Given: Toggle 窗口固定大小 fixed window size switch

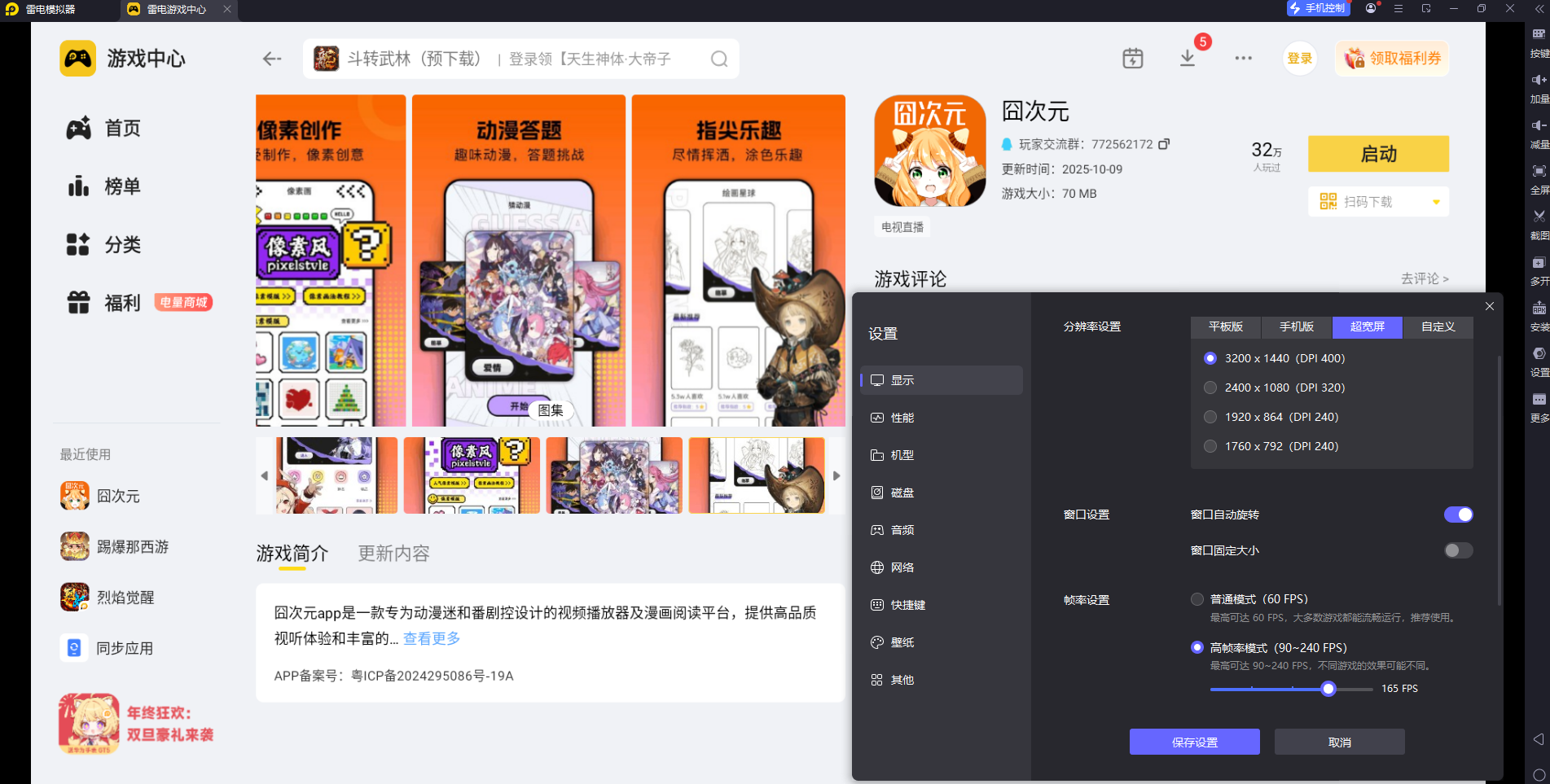Looking at the screenshot, I should (x=1459, y=550).
